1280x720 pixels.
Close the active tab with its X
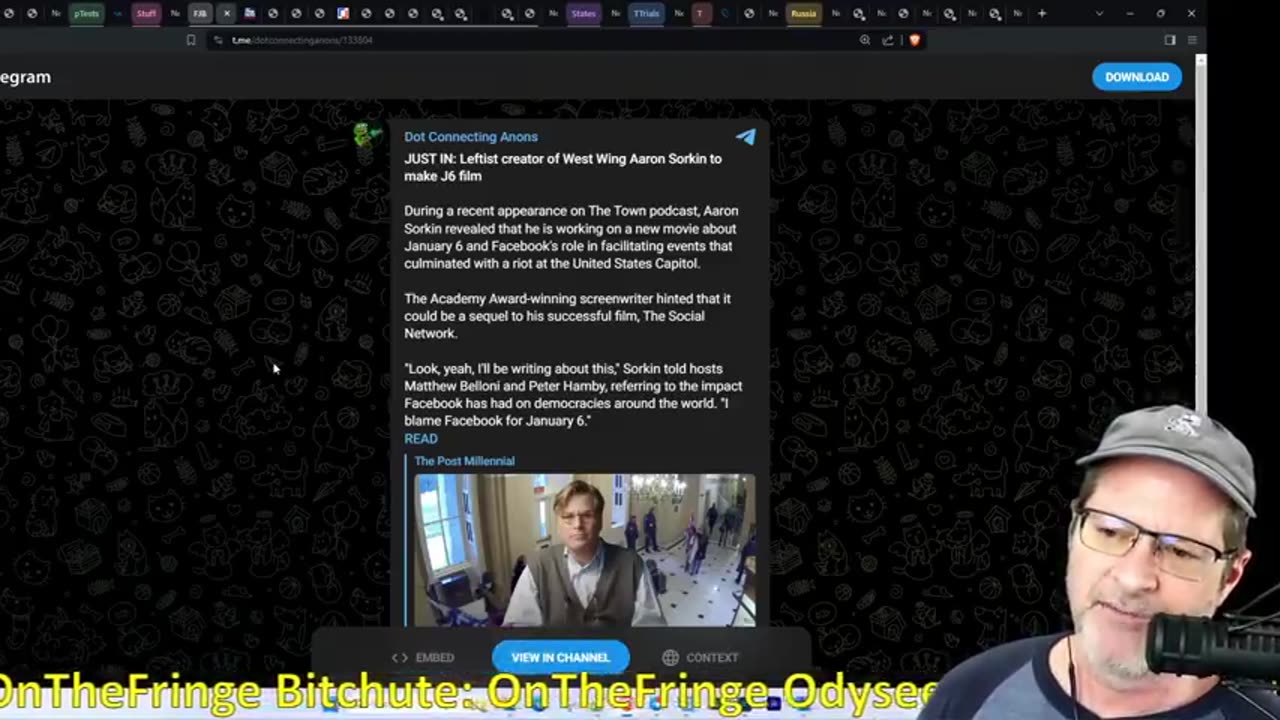pyautogui.click(x=227, y=14)
